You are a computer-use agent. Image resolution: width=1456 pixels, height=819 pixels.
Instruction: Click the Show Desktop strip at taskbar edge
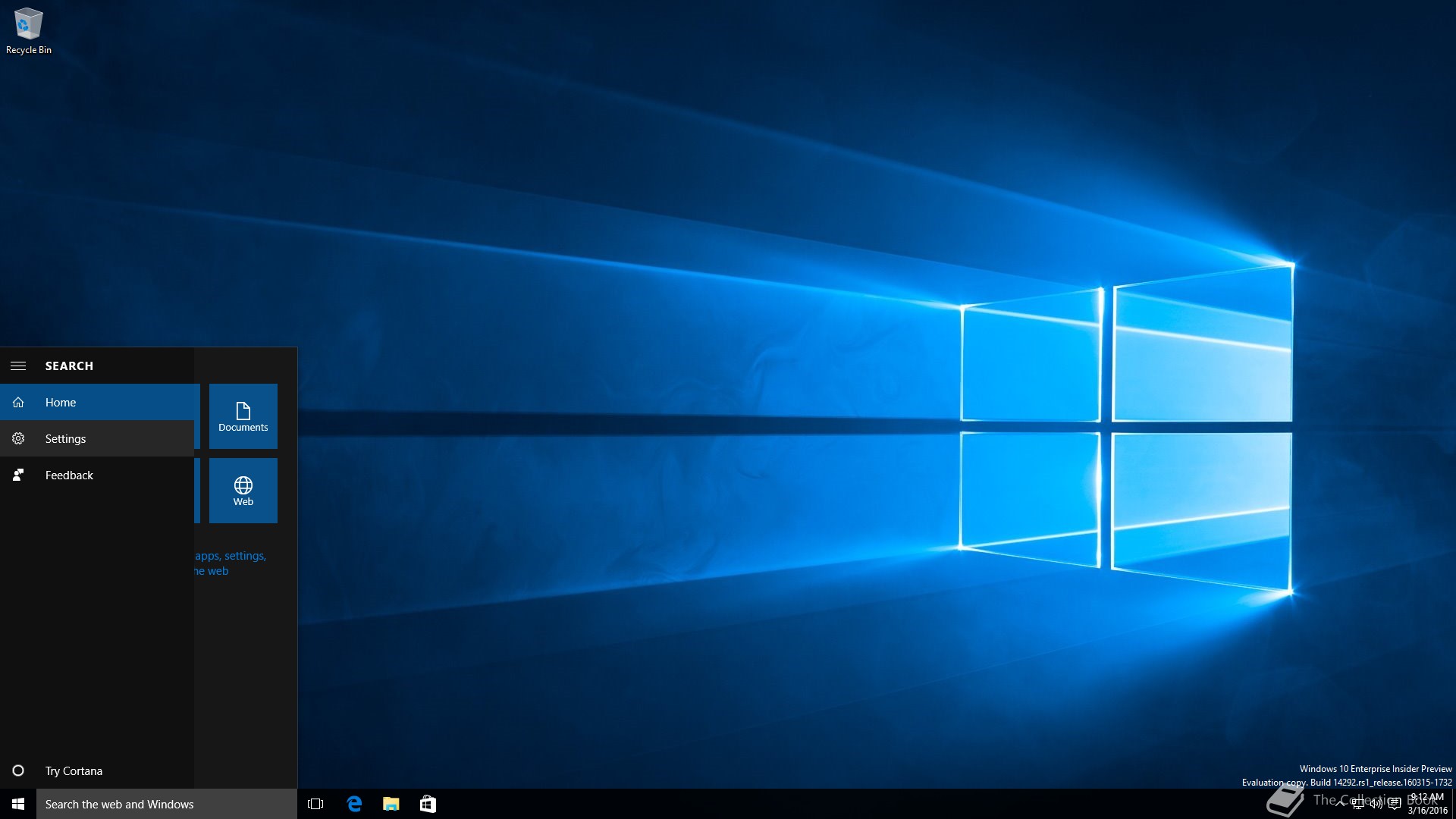(x=1453, y=804)
